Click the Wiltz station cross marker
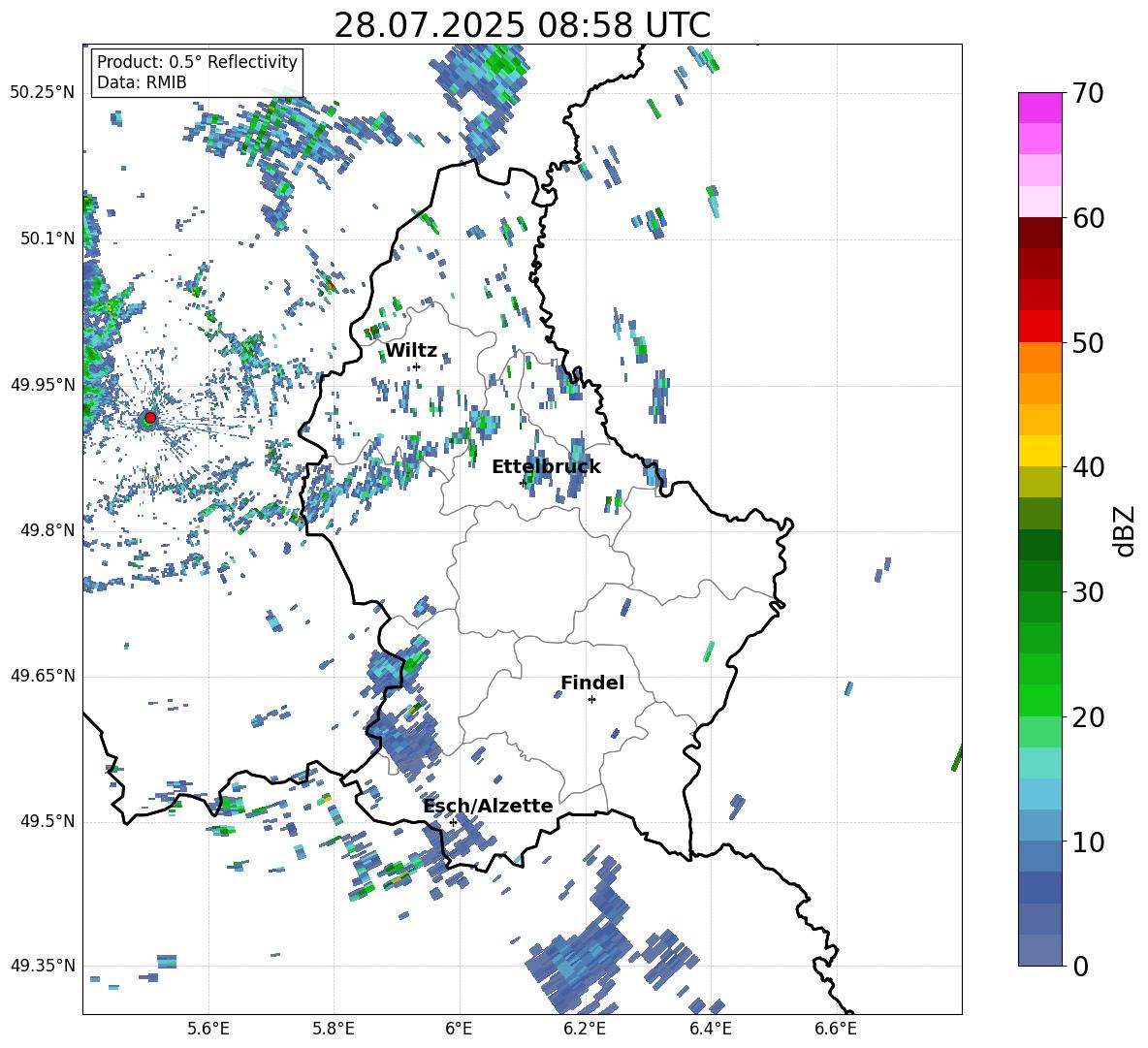 coord(416,366)
